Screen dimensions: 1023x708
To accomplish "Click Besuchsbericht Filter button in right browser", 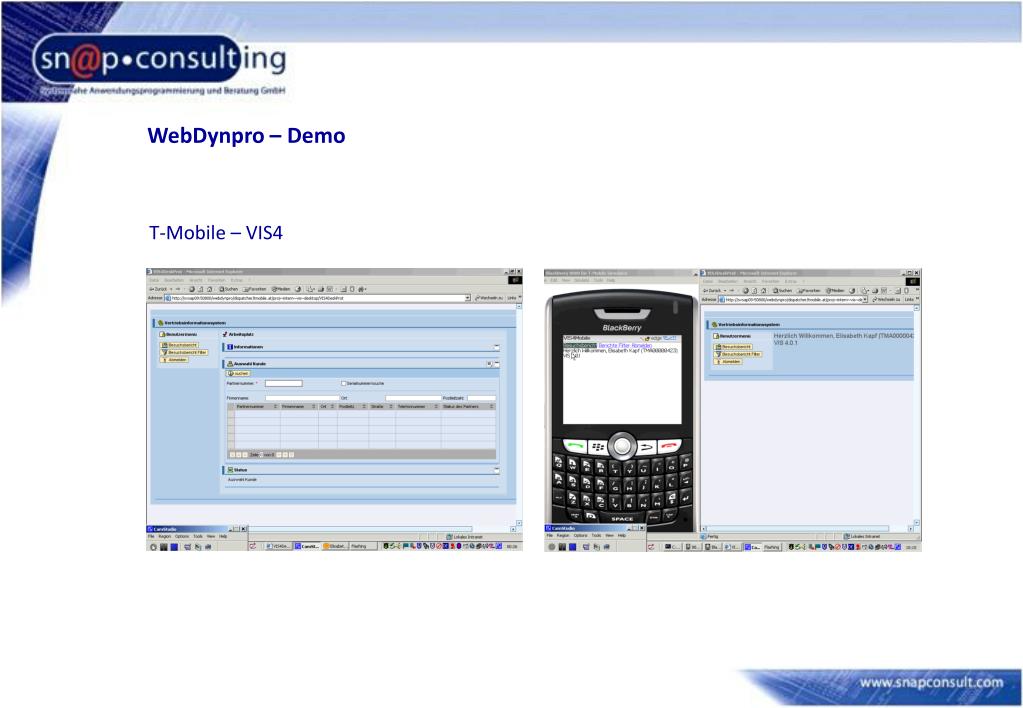I will 738,354.
